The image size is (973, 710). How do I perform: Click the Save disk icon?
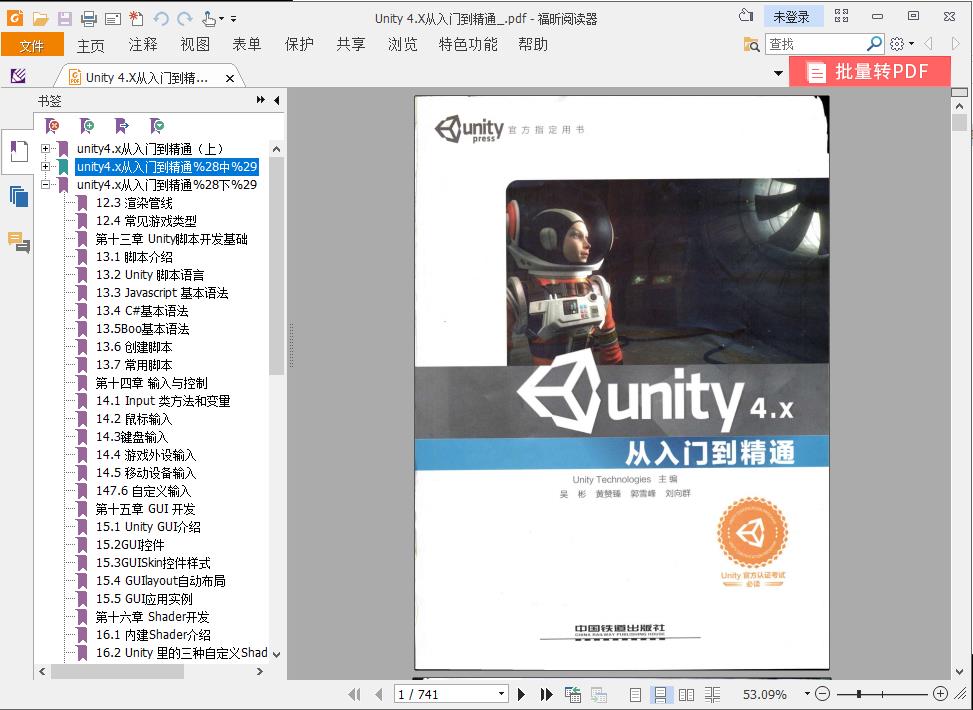click(65, 19)
